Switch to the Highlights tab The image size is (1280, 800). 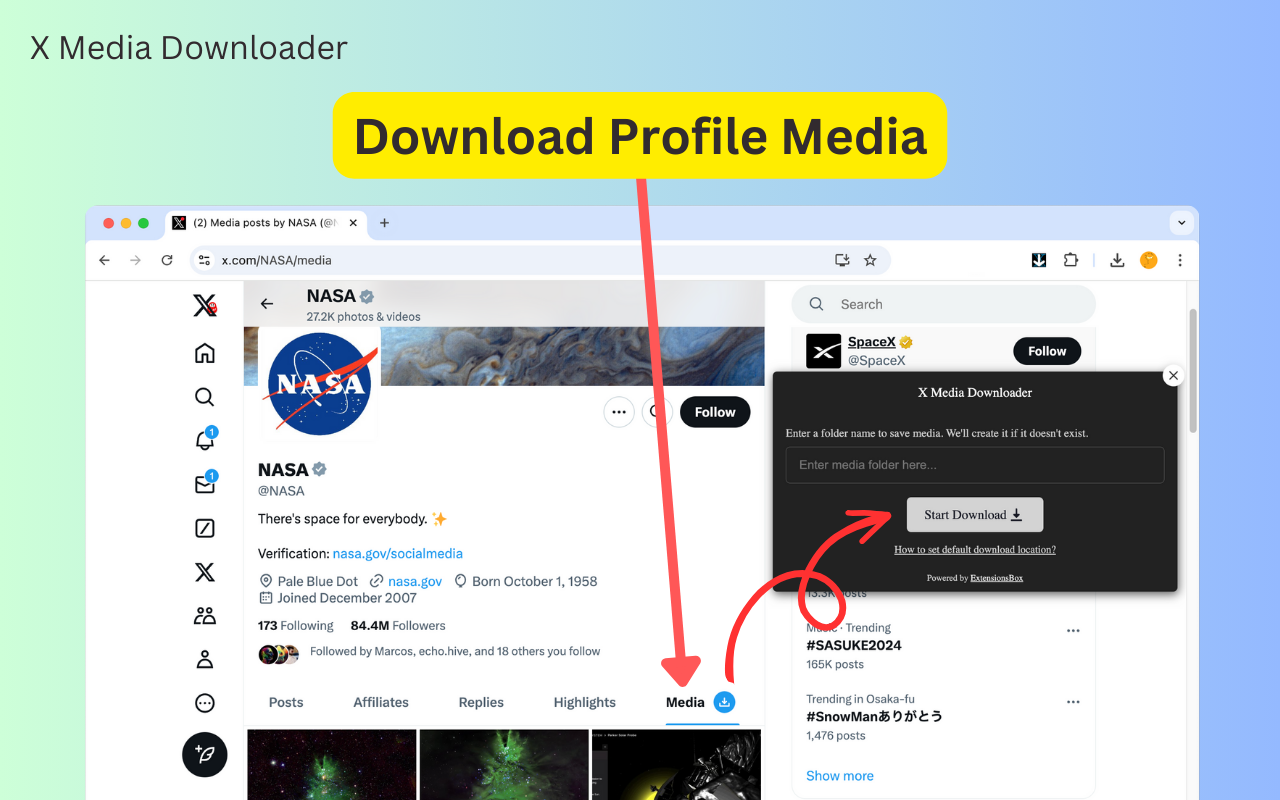(x=585, y=702)
